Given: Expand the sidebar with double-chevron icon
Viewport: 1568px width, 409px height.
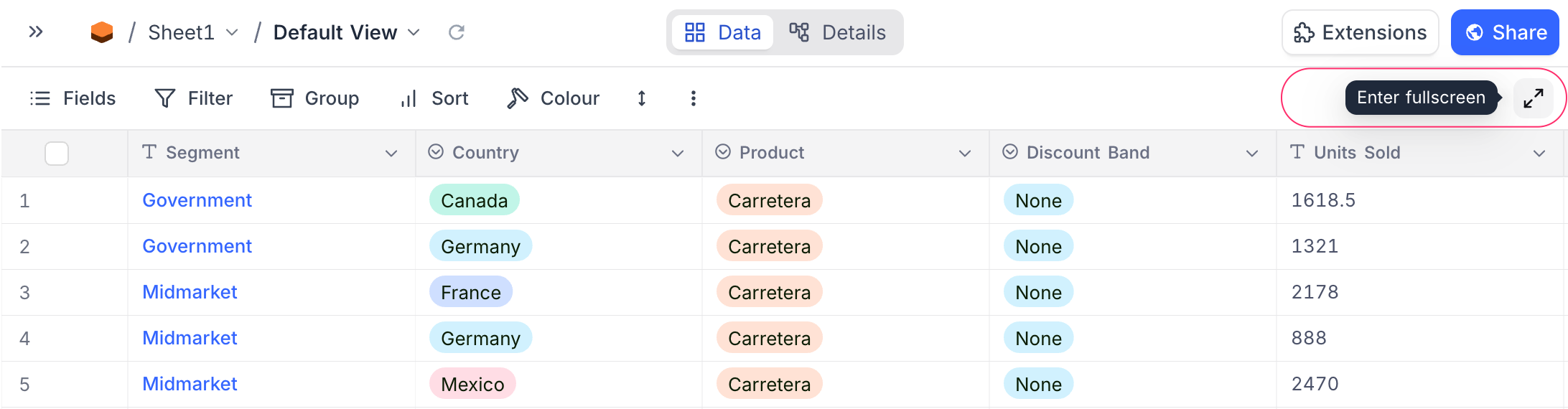Looking at the screenshot, I should point(36,32).
